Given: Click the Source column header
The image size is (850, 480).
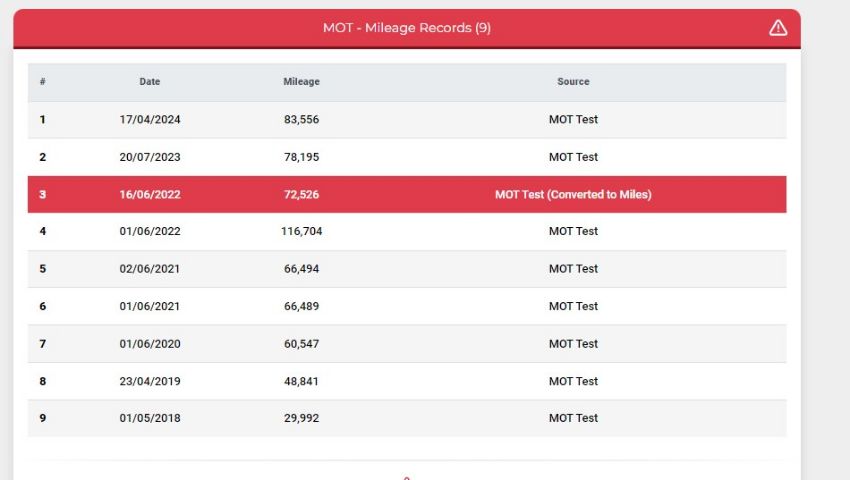Looking at the screenshot, I should 573,82.
